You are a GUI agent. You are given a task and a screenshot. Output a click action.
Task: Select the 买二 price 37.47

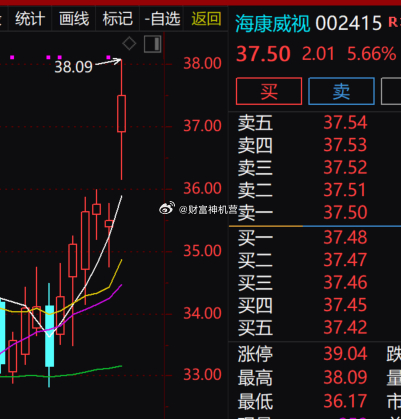(x=345, y=260)
